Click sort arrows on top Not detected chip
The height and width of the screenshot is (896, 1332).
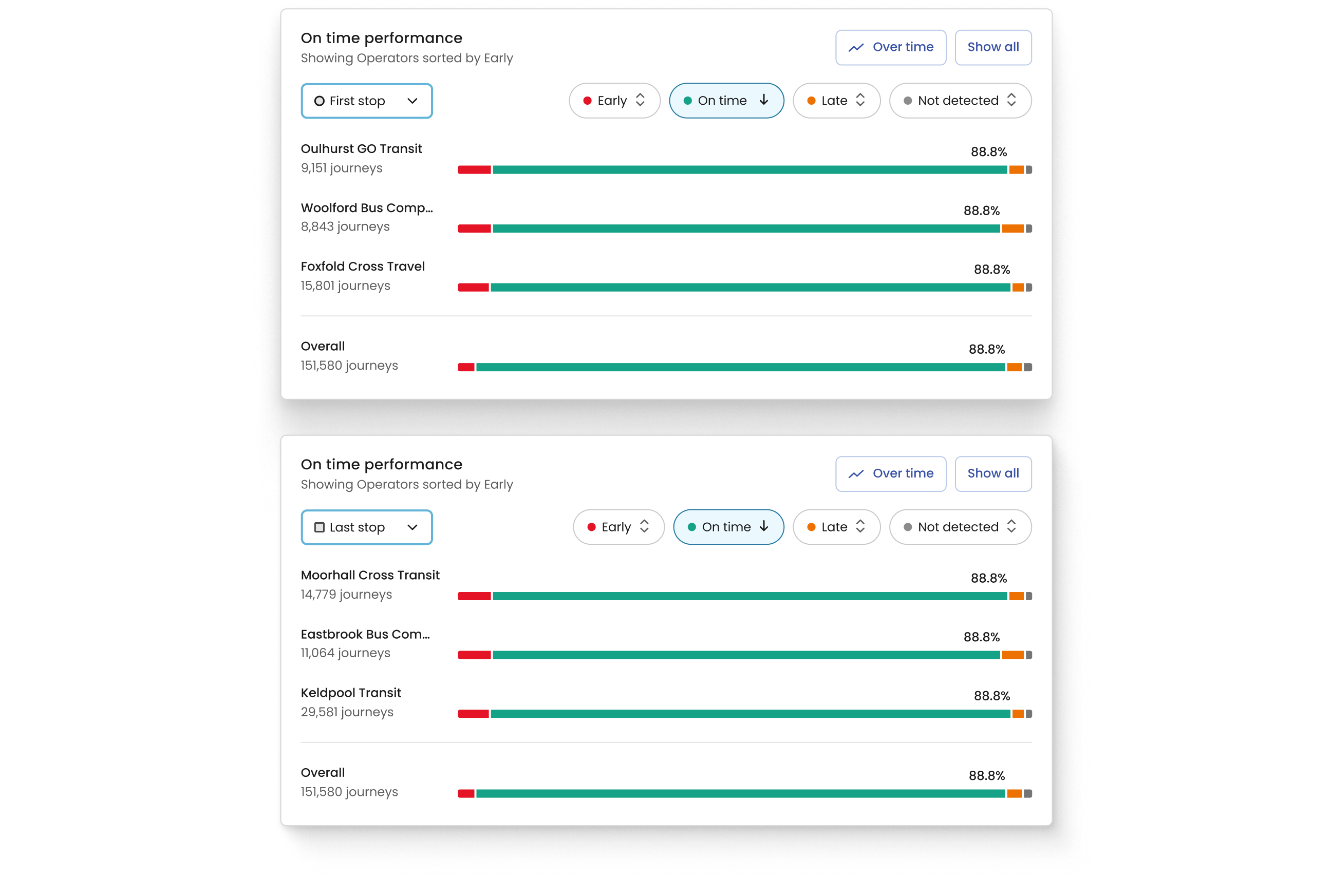(1011, 100)
